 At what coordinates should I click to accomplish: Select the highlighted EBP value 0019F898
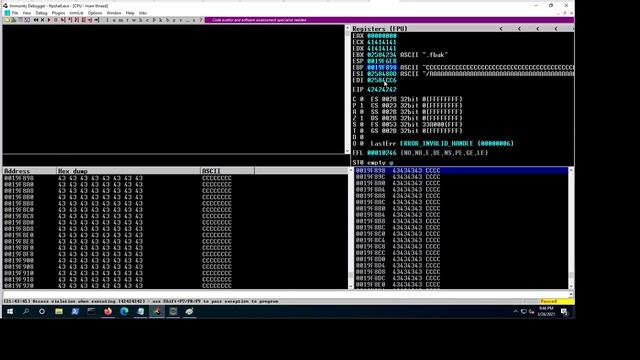click(x=382, y=67)
